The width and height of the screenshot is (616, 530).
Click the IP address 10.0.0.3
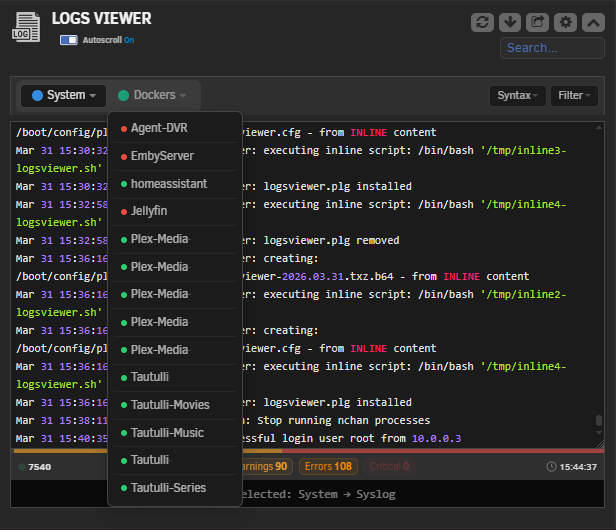pos(436,438)
